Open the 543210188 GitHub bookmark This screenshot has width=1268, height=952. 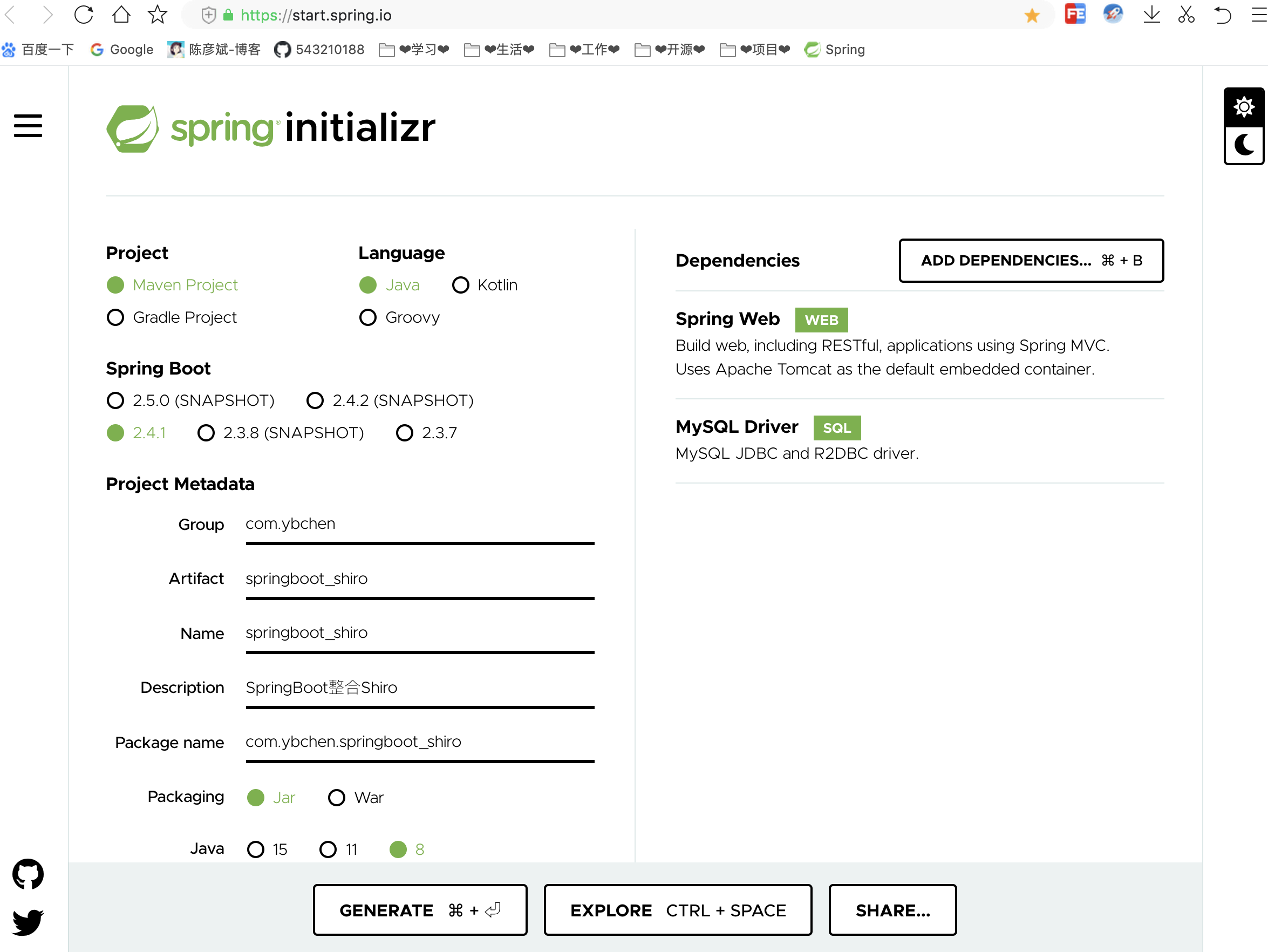pyautogui.click(x=319, y=50)
